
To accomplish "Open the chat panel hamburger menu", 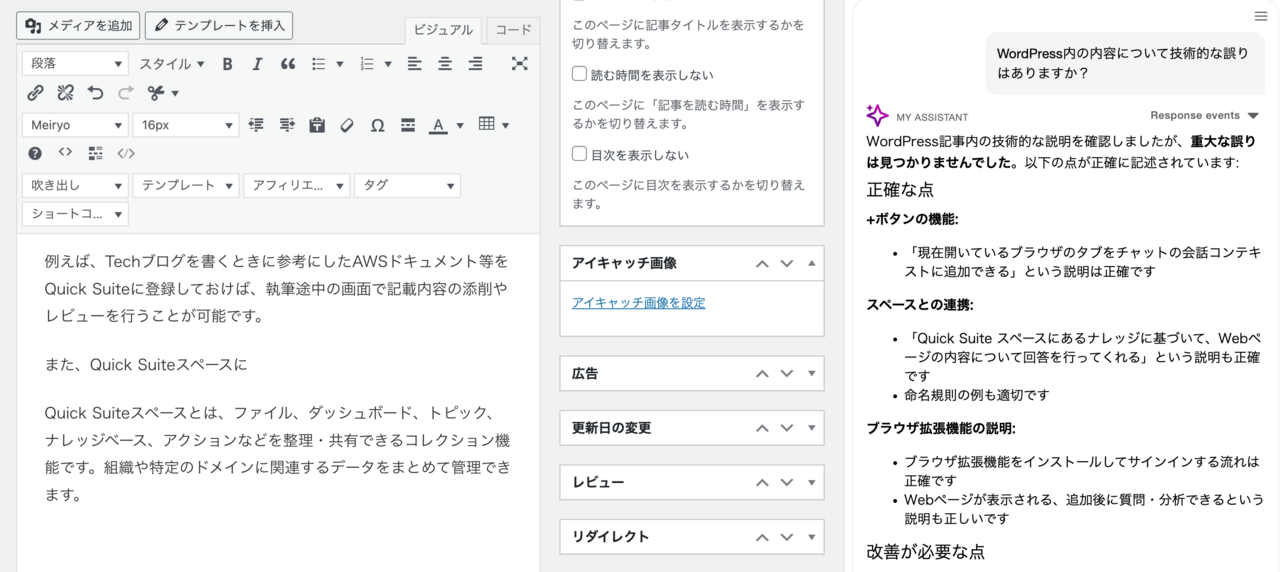I will point(1260,16).
